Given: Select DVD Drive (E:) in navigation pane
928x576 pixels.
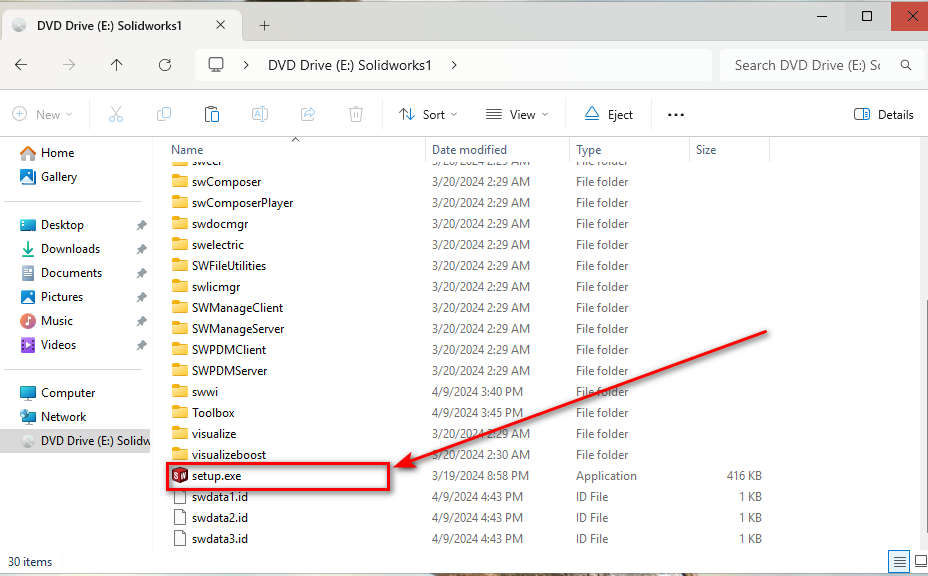Looking at the screenshot, I should (x=75, y=440).
